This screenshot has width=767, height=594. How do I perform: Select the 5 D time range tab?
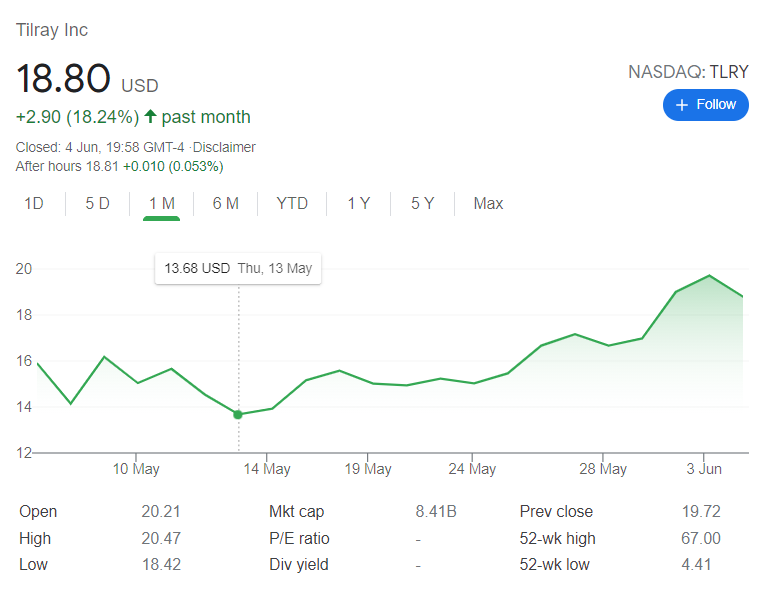coord(97,203)
